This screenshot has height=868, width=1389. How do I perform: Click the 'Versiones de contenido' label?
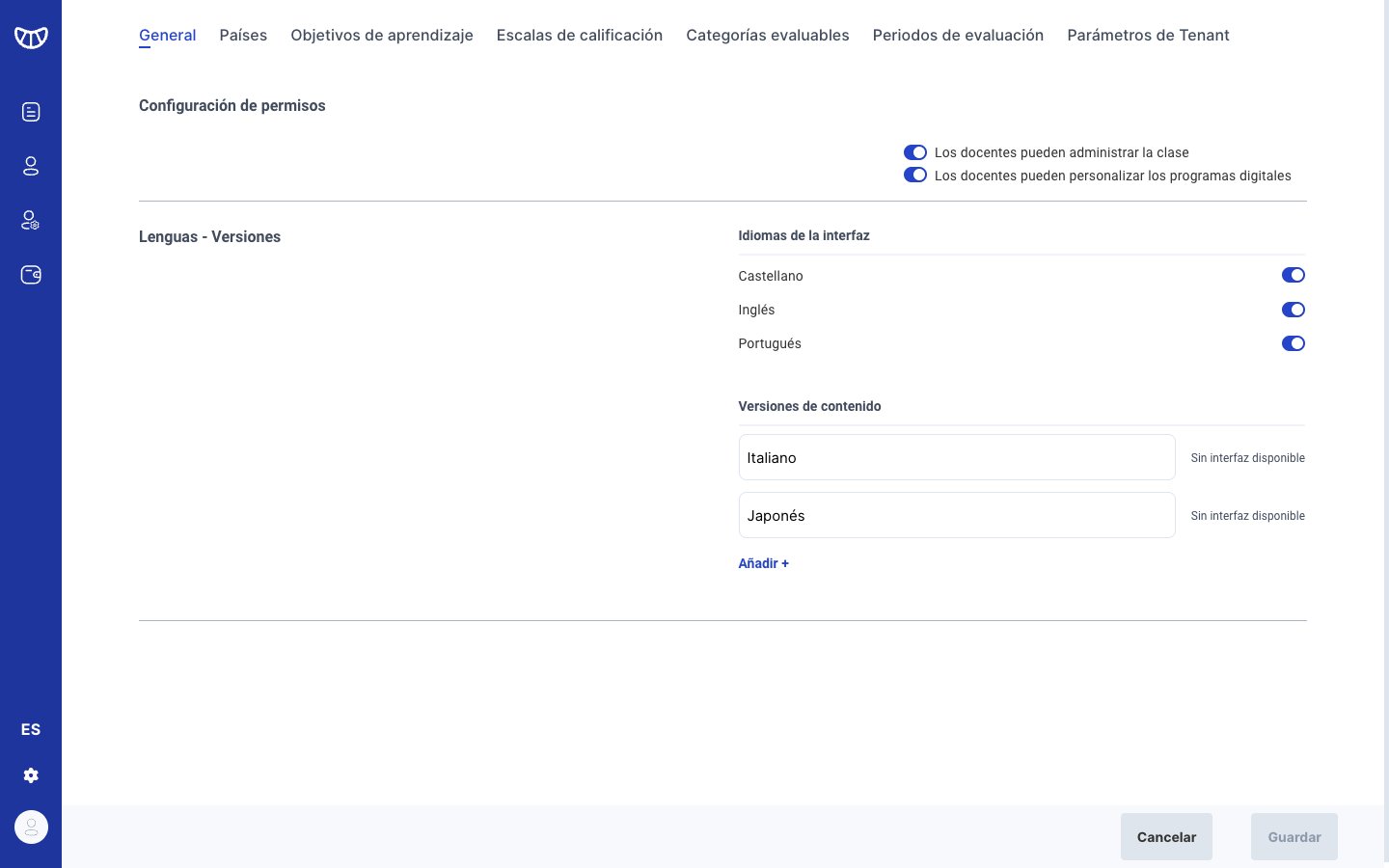pyautogui.click(x=809, y=406)
